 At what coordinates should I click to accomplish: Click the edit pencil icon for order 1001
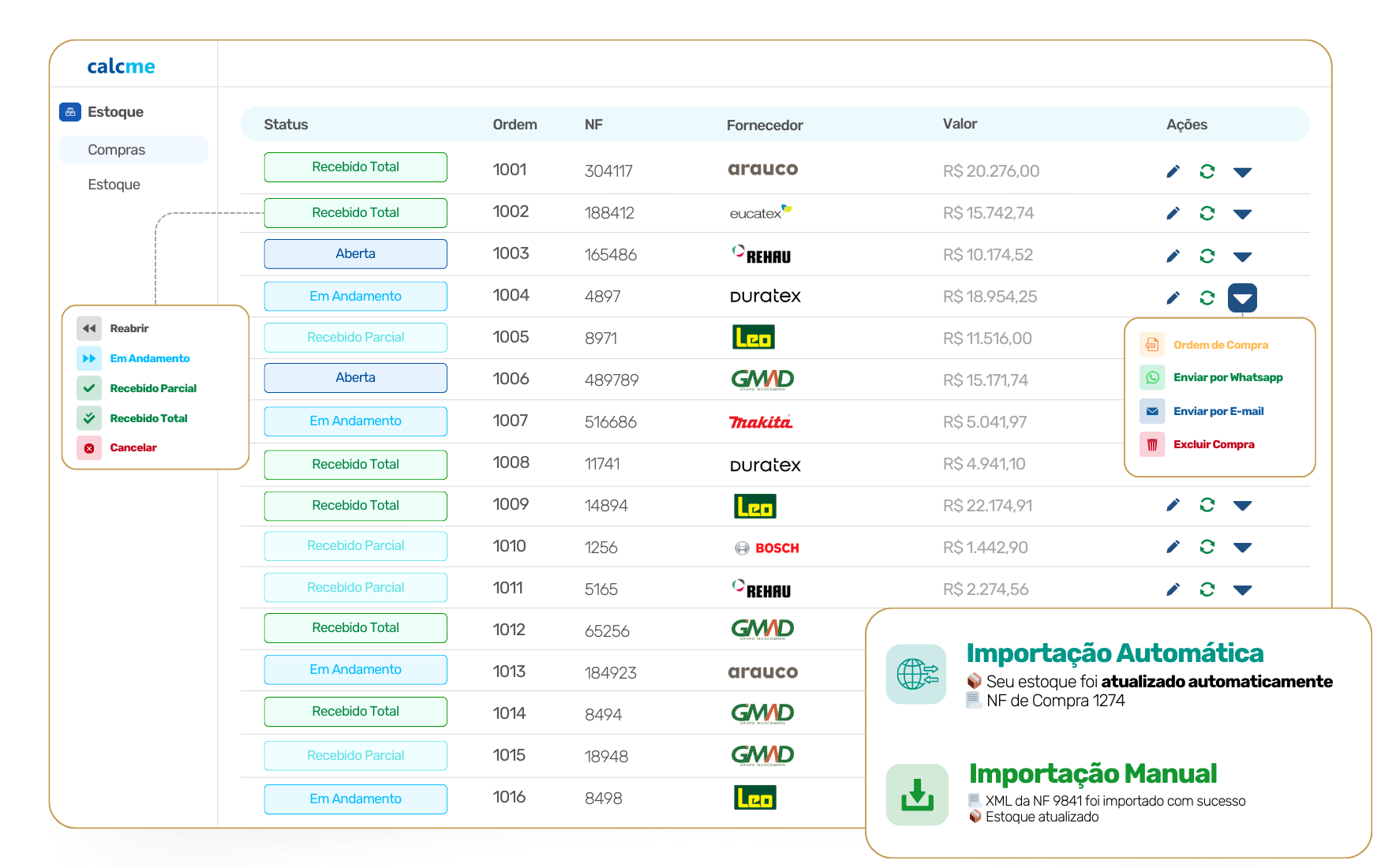click(x=1173, y=171)
